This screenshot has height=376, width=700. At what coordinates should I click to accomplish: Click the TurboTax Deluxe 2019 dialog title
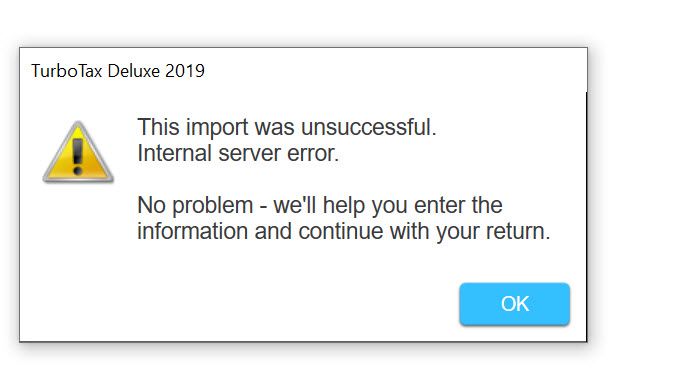tap(118, 71)
